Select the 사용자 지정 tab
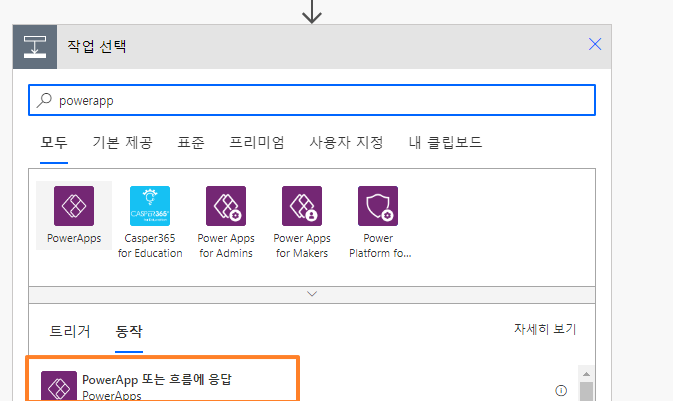This screenshot has width=673, height=401. [x=346, y=142]
